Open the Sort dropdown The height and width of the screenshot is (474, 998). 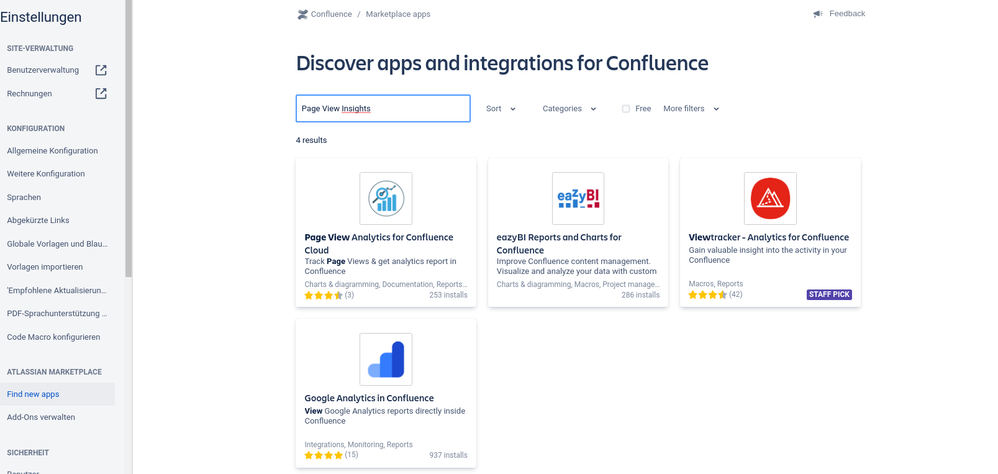tap(501, 109)
